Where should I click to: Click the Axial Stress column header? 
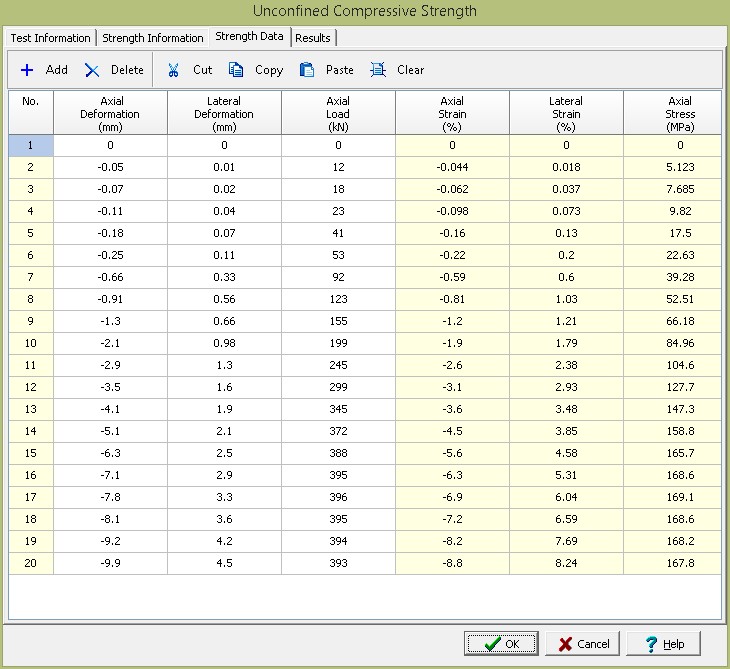click(x=679, y=113)
